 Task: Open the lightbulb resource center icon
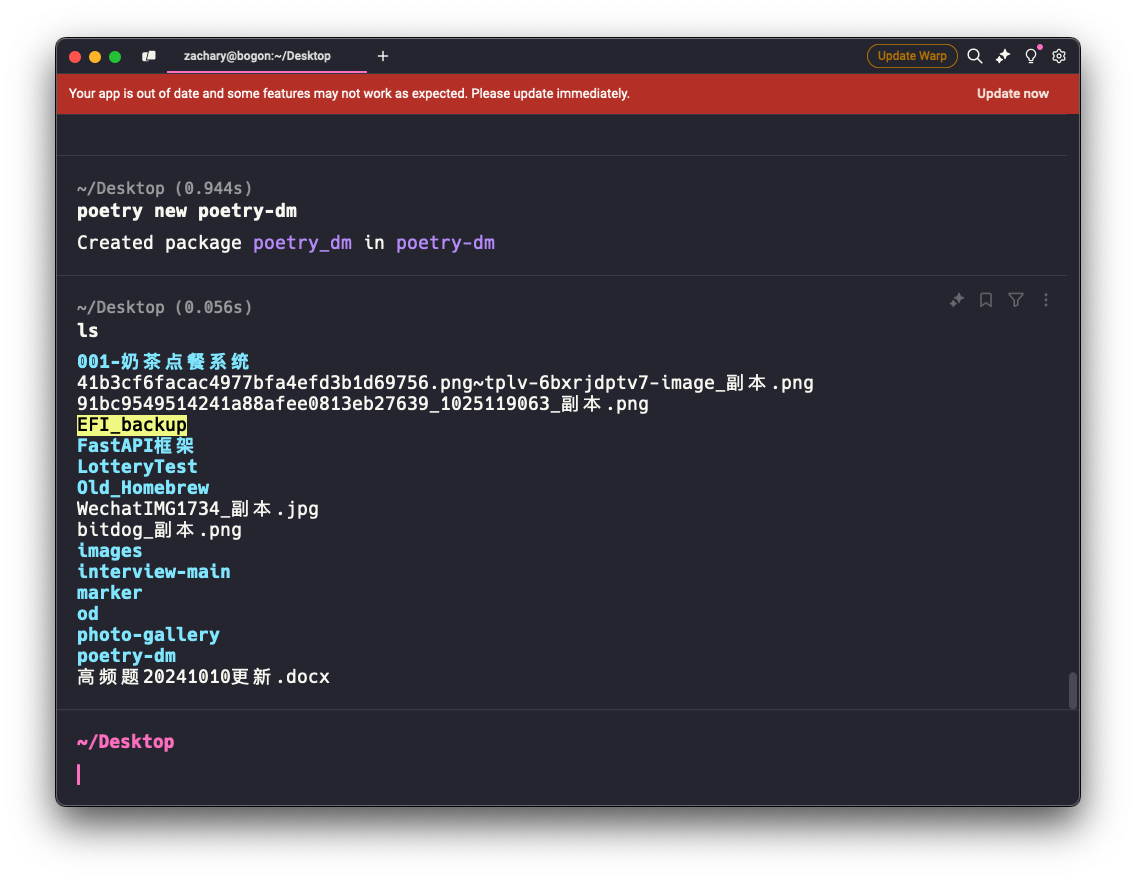1031,56
